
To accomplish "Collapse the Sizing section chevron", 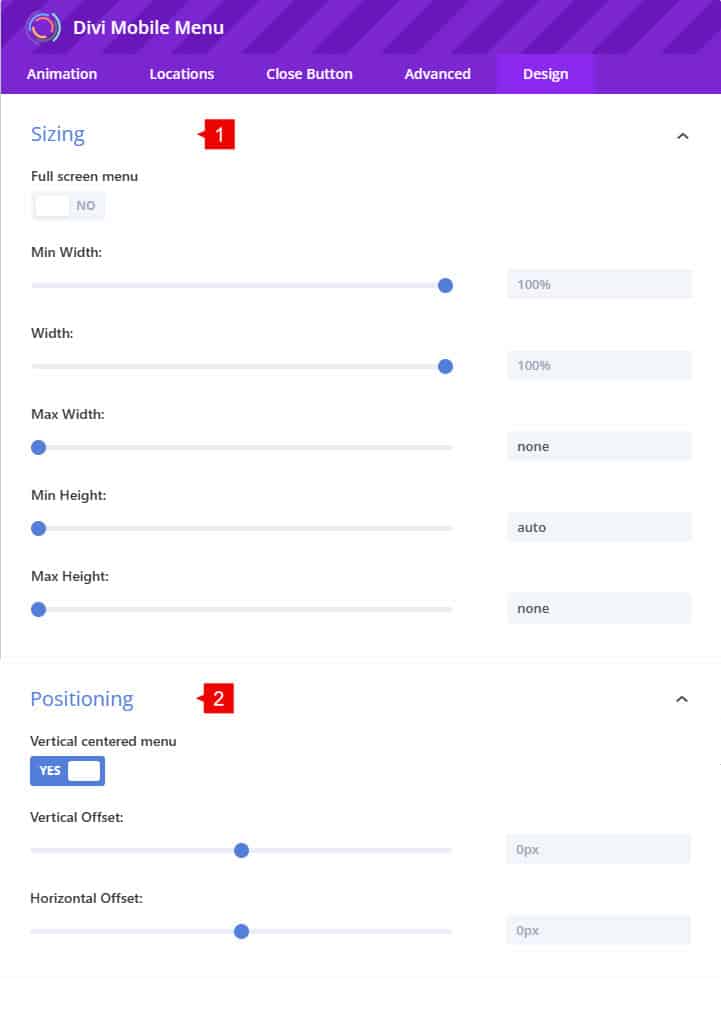I will 683,136.
